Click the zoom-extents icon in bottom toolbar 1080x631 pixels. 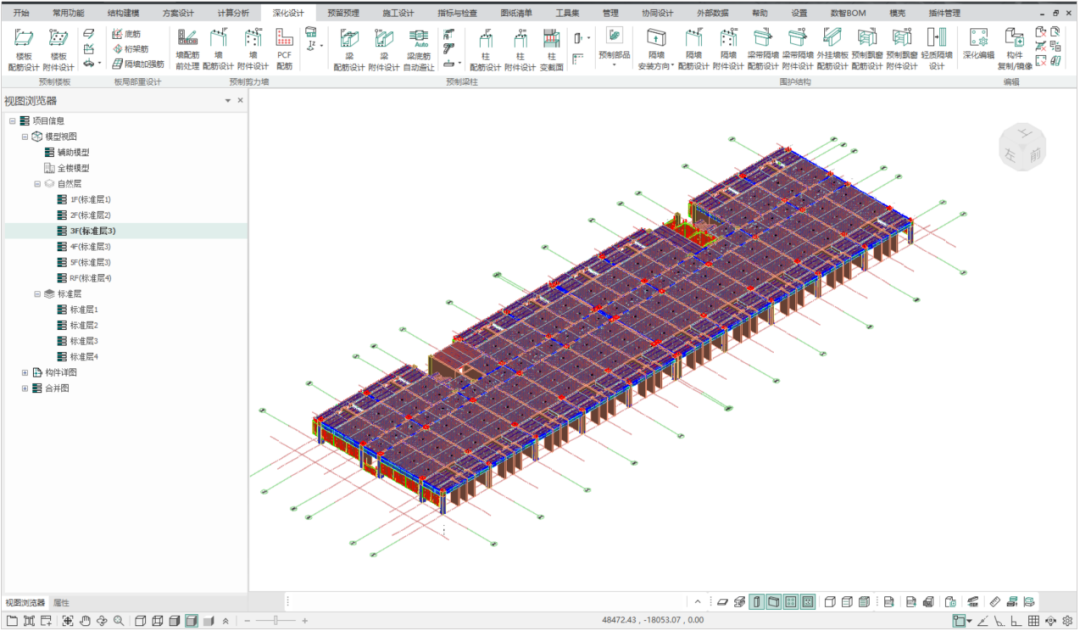pos(68,621)
